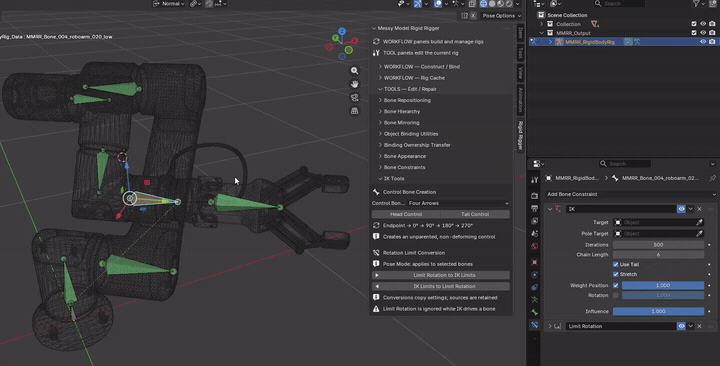Switch to the Tool sidebar tab
The height and width of the screenshot is (366, 720).
click(x=520, y=53)
